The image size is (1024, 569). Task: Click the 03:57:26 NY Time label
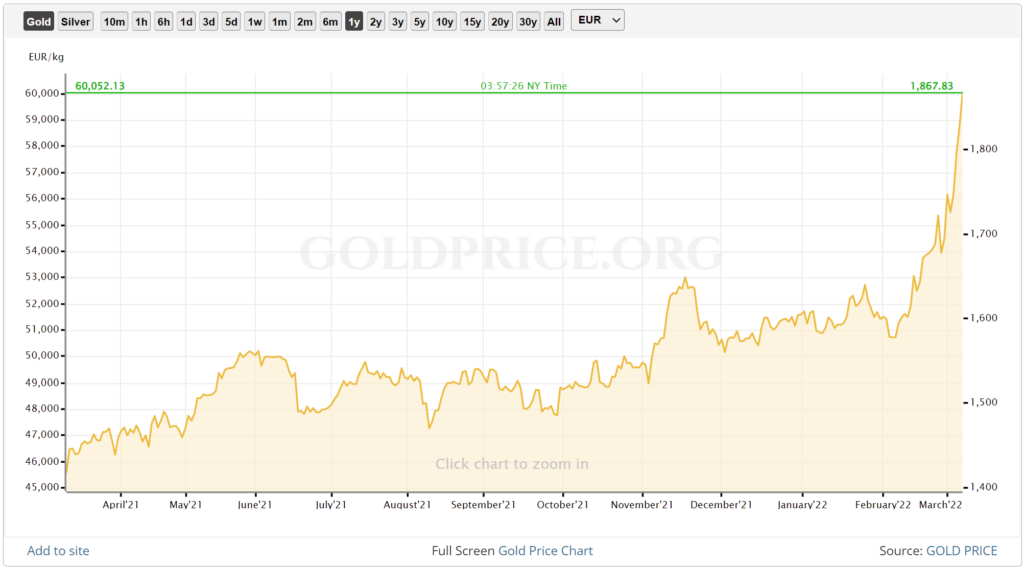(x=524, y=86)
